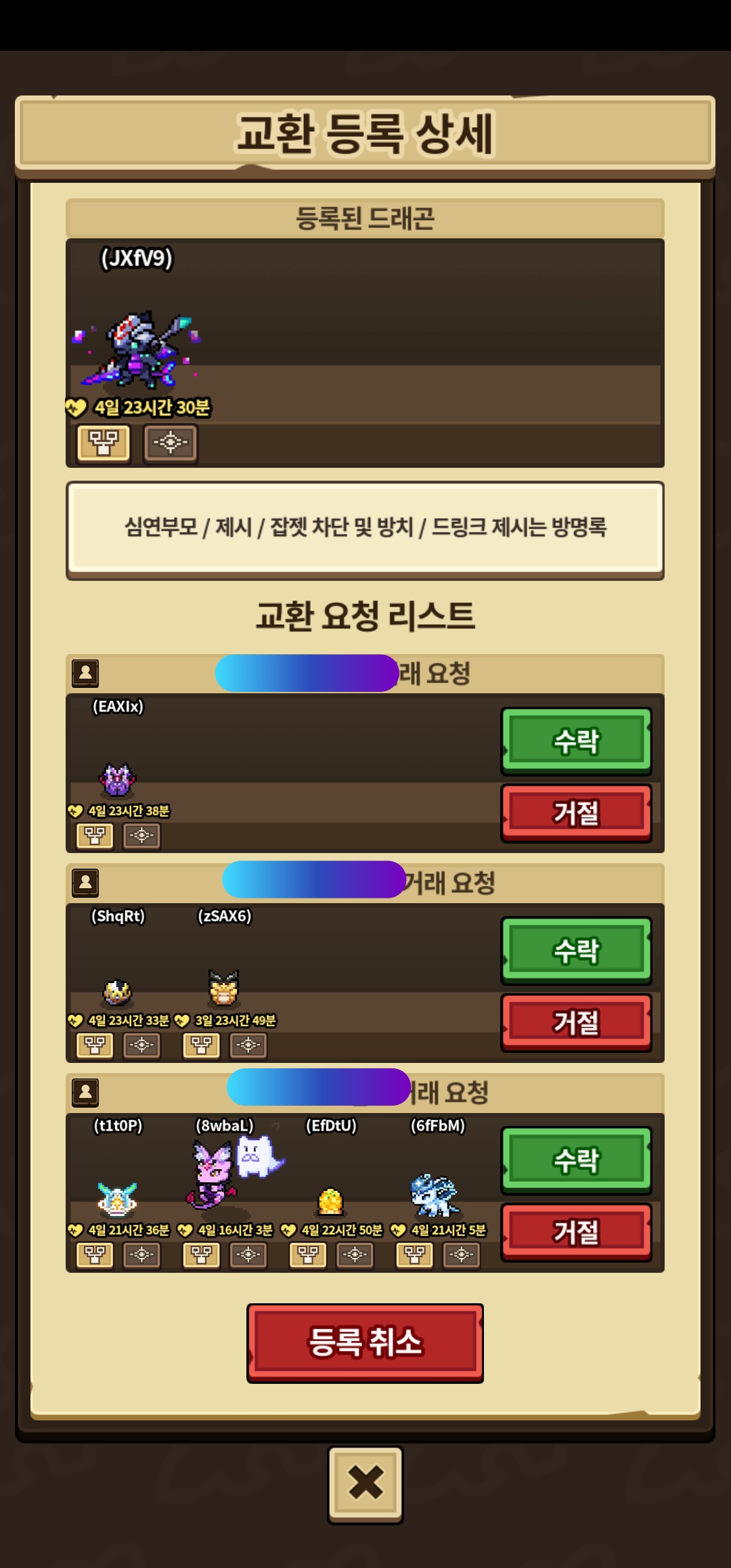Accept (수락) the ShqRt and zSAX6 offer
Viewport: 731px width, 1568px height.
577,951
